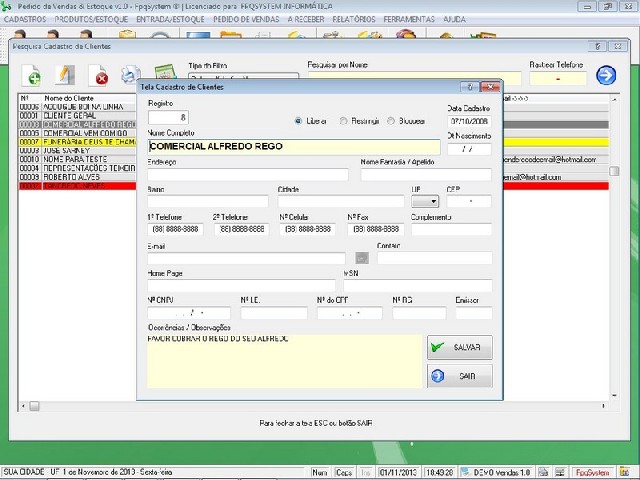Click the CEP input field

click(x=469, y=201)
